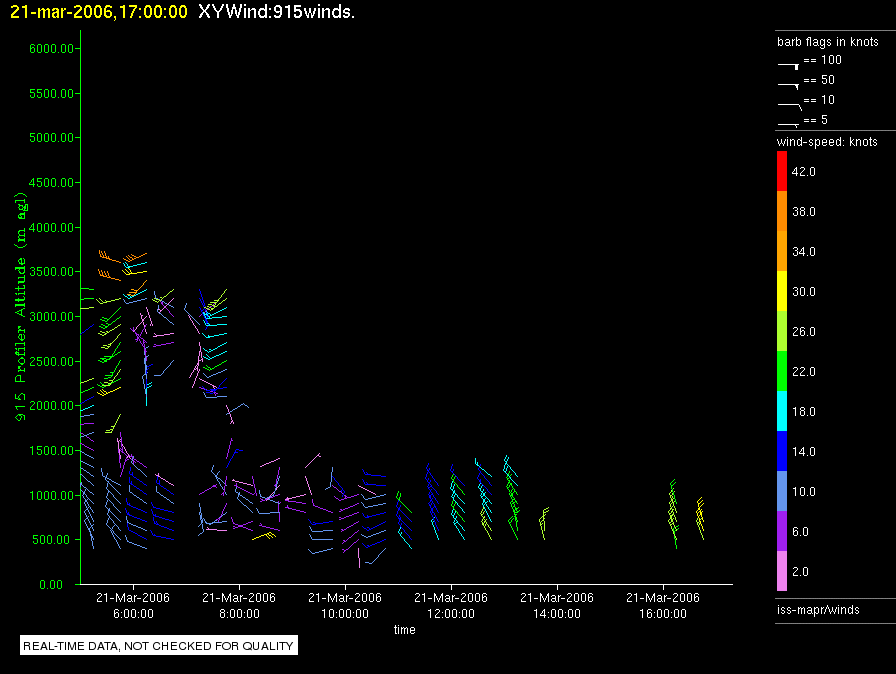
Task: Click the 'REAL-TIME DATA, NOT CHECKED FOR QUALITY' notice
Action: click(158, 645)
